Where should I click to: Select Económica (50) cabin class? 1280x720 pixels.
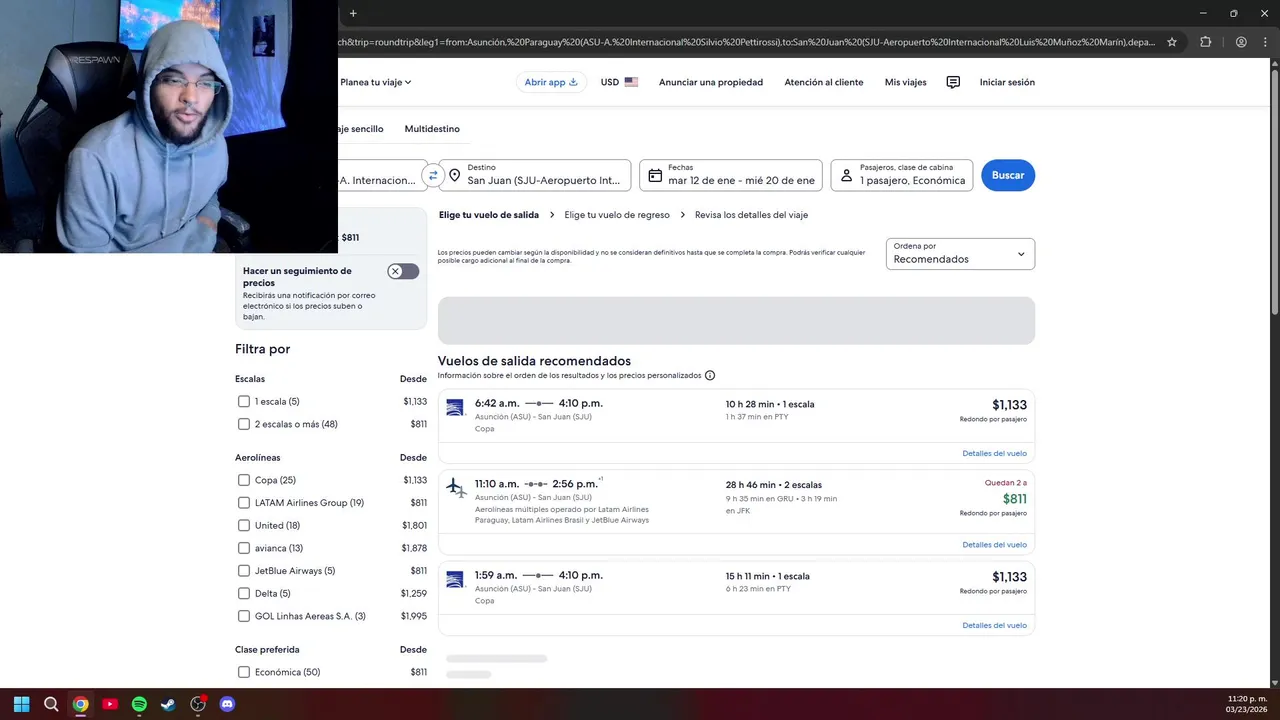click(x=244, y=672)
